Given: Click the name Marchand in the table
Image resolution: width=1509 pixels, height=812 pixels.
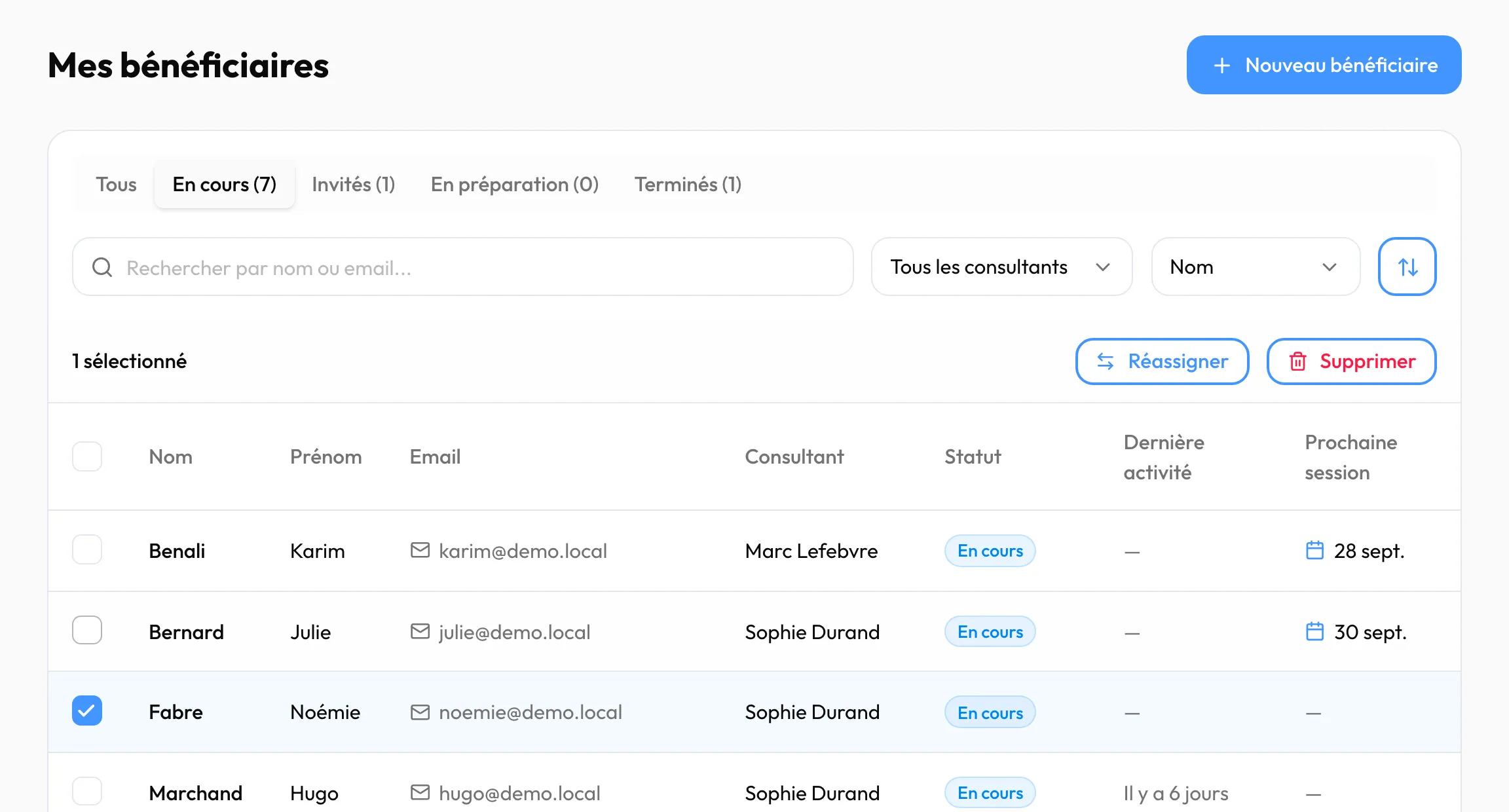Looking at the screenshot, I should [x=195, y=793].
